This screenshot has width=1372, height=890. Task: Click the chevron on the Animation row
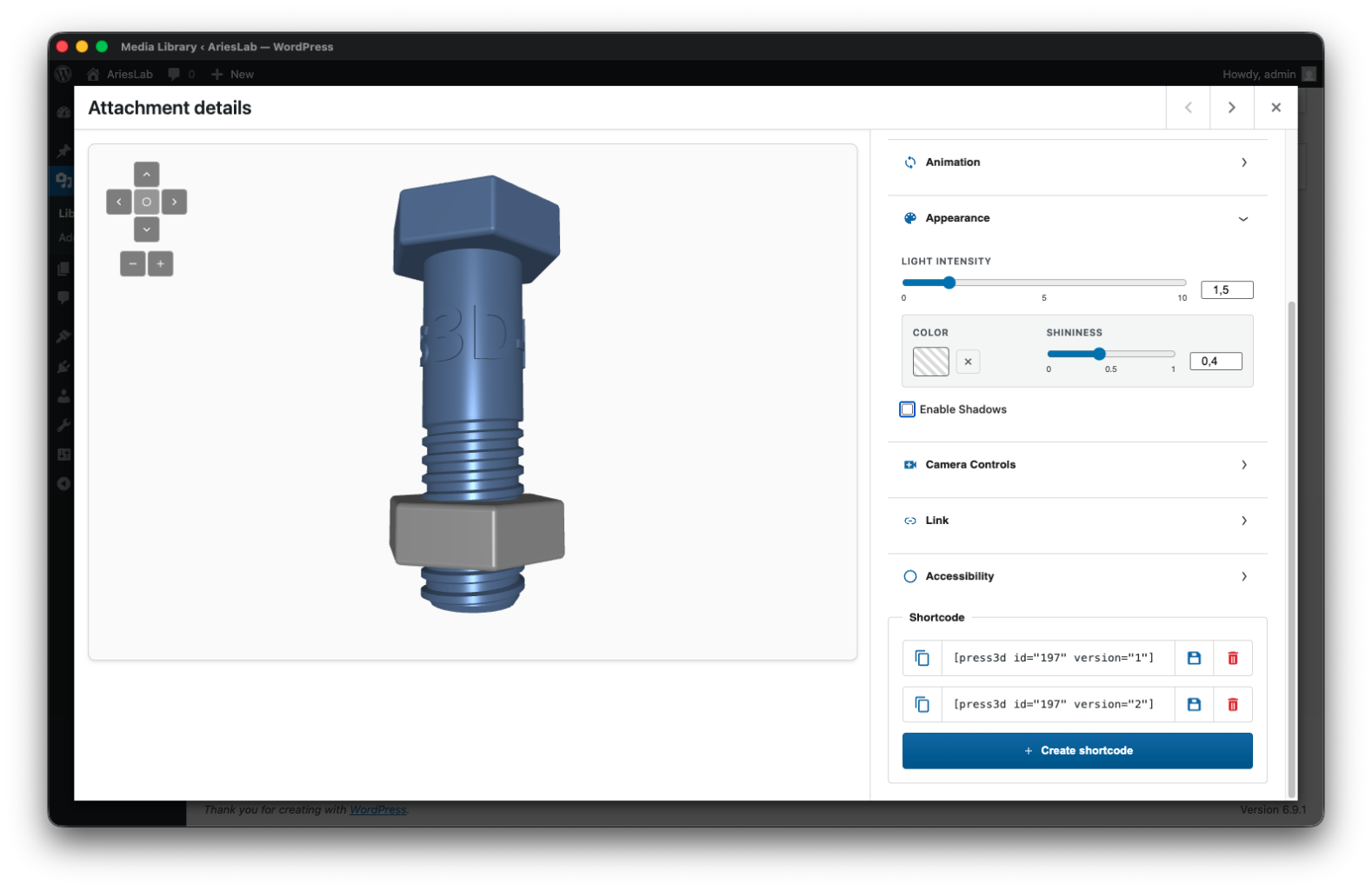pyautogui.click(x=1244, y=163)
